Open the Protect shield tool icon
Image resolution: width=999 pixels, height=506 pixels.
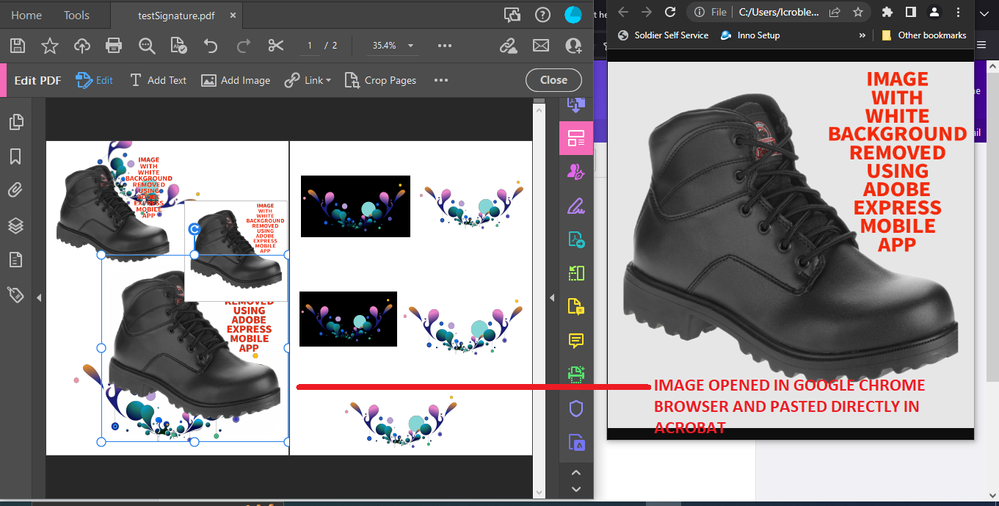click(576, 408)
